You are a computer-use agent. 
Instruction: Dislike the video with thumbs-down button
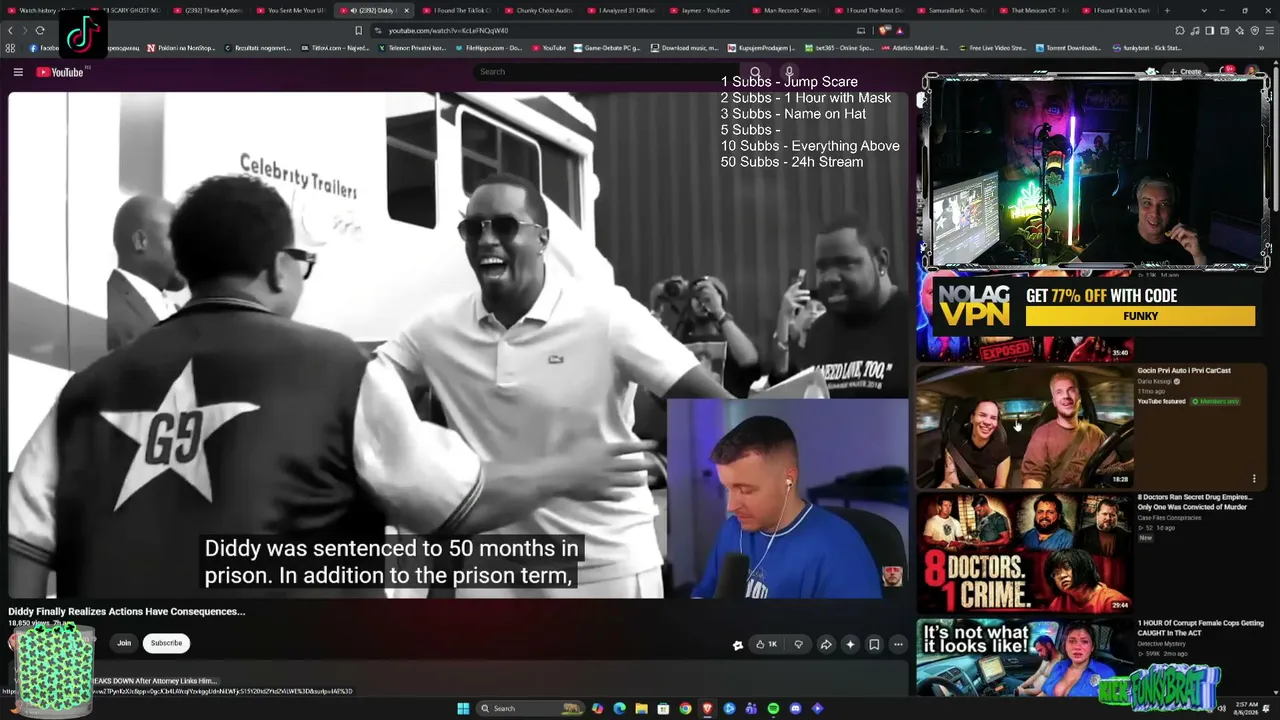[x=798, y=645]
